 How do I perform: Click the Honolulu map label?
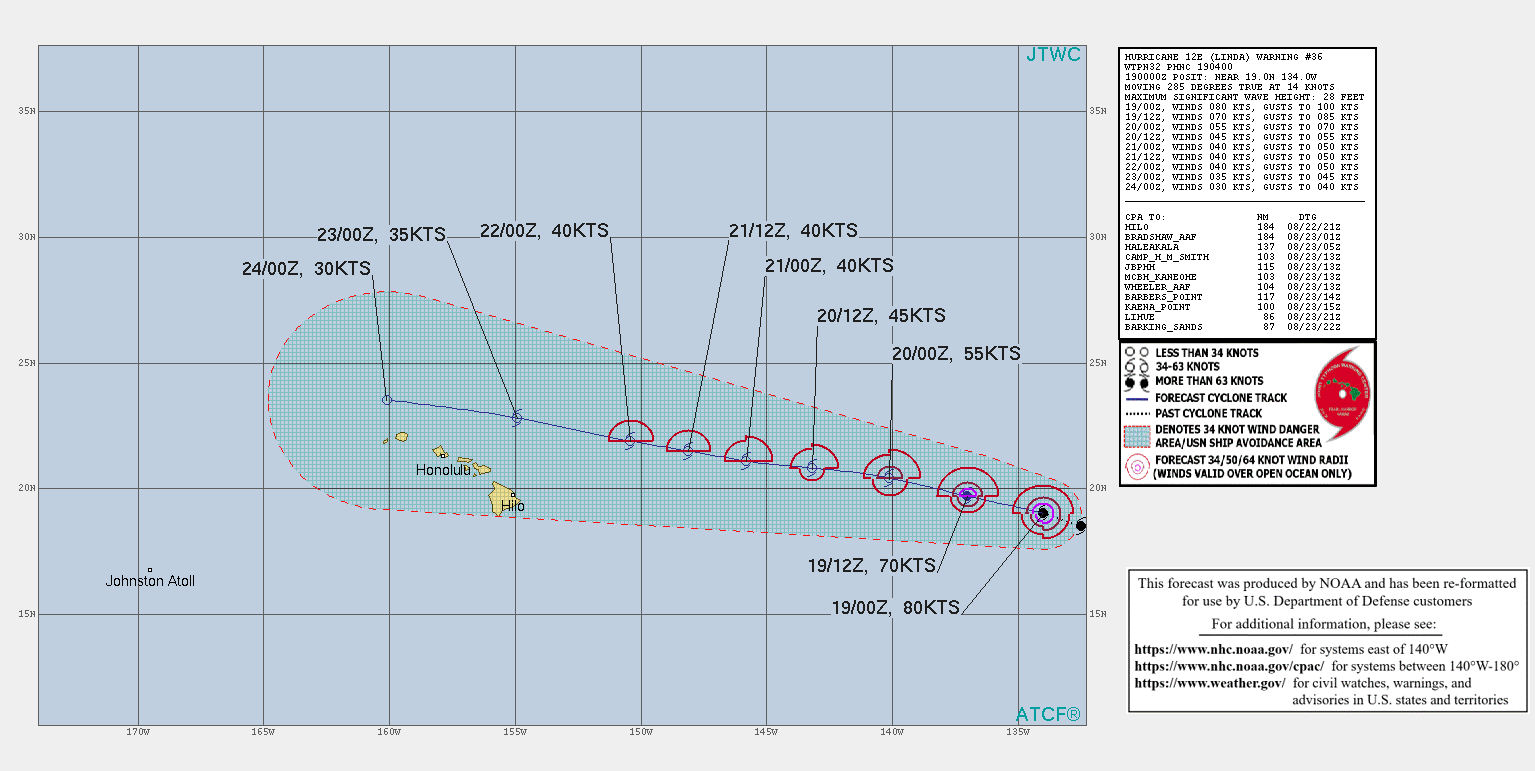443,469
